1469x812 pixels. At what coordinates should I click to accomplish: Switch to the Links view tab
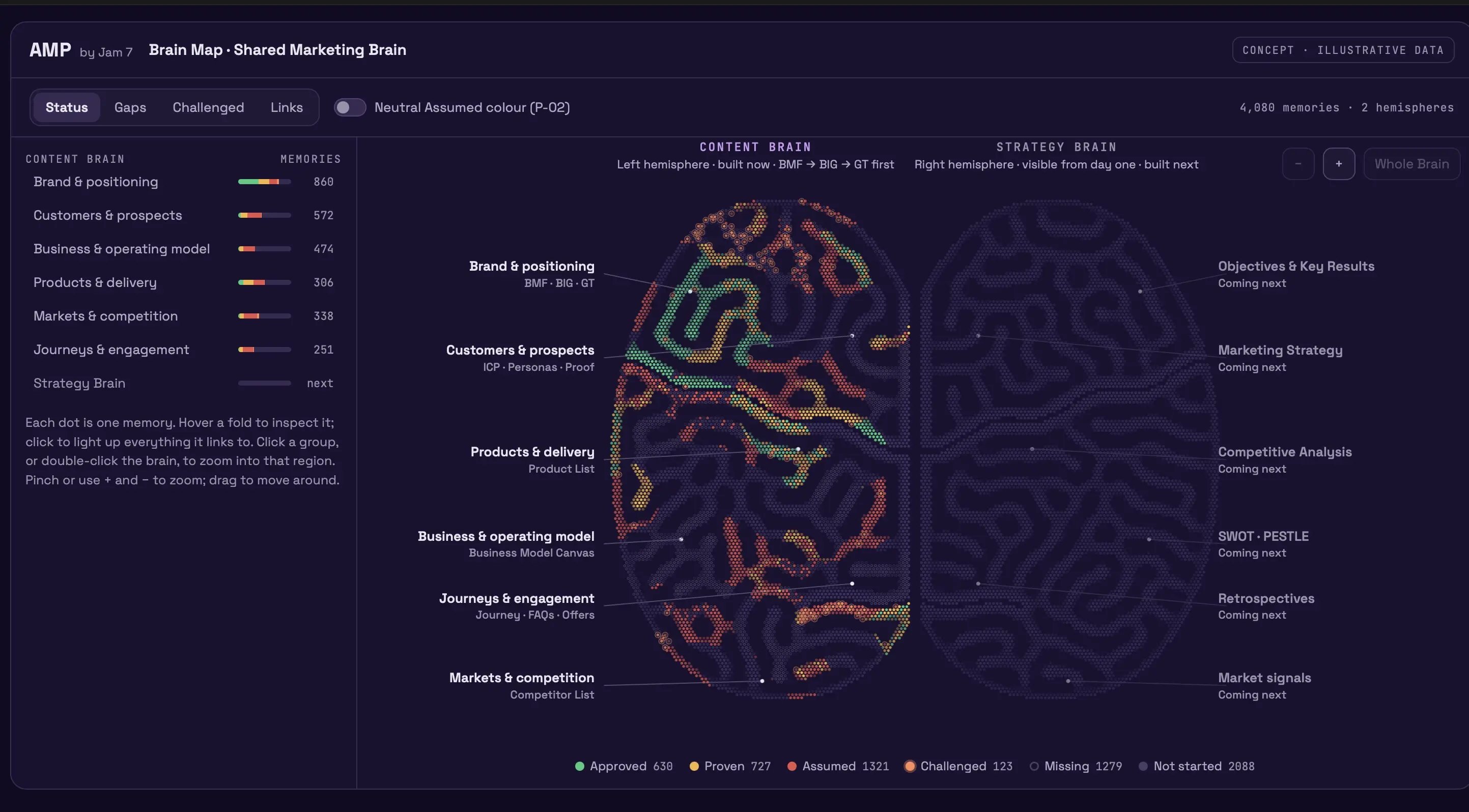pos(286,107)
